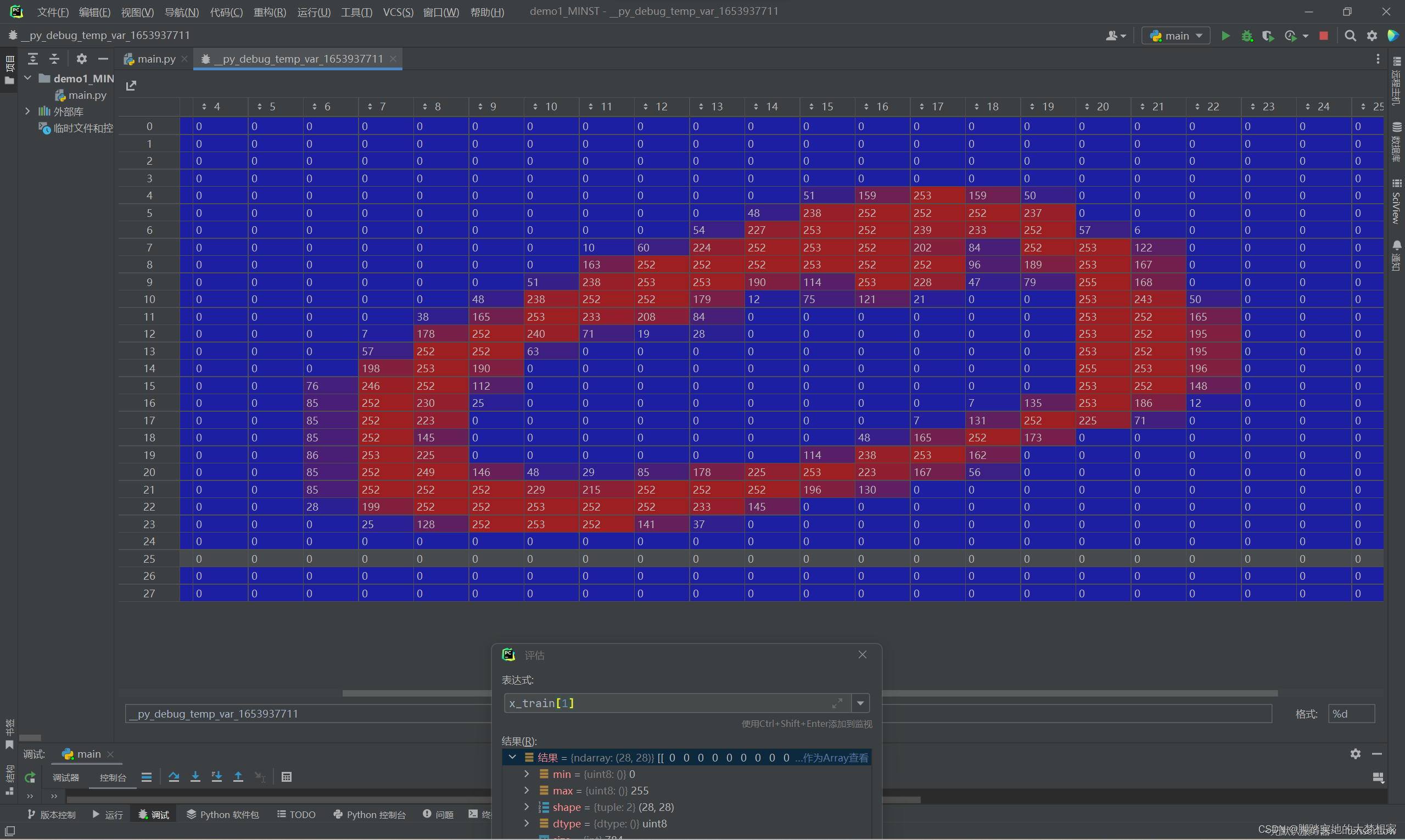This screenshot has height=840, width=1405.
Task: Open the VCS(S) menu
Action: tap(398, 12)
